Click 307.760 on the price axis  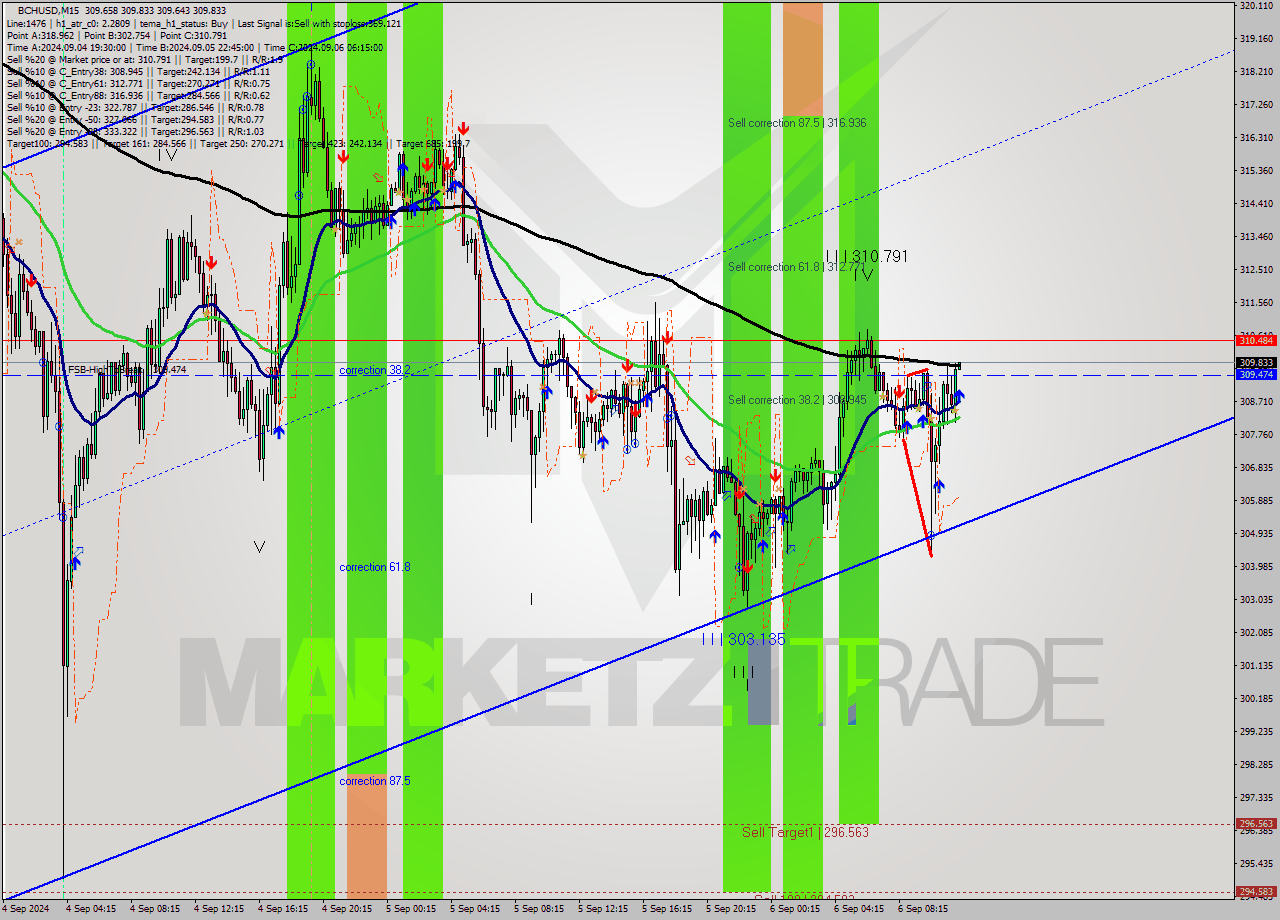click(1256, 435)
